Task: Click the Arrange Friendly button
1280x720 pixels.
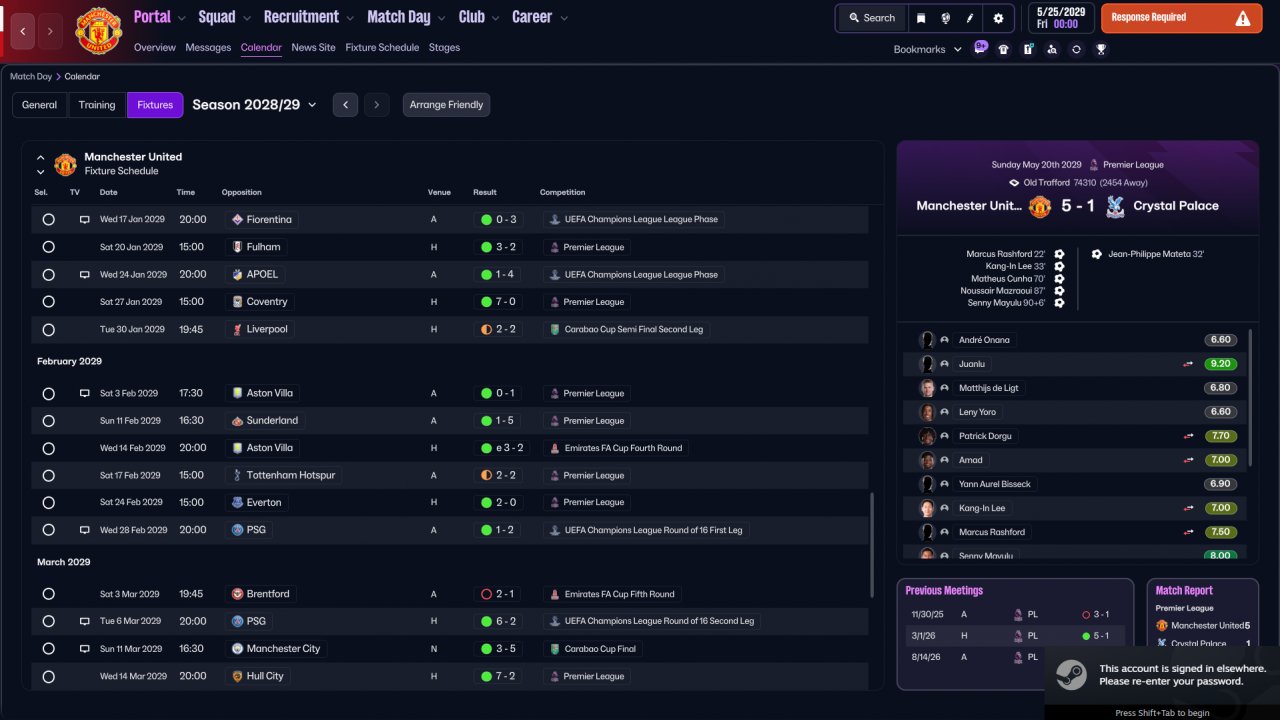Action: [446, 105]
